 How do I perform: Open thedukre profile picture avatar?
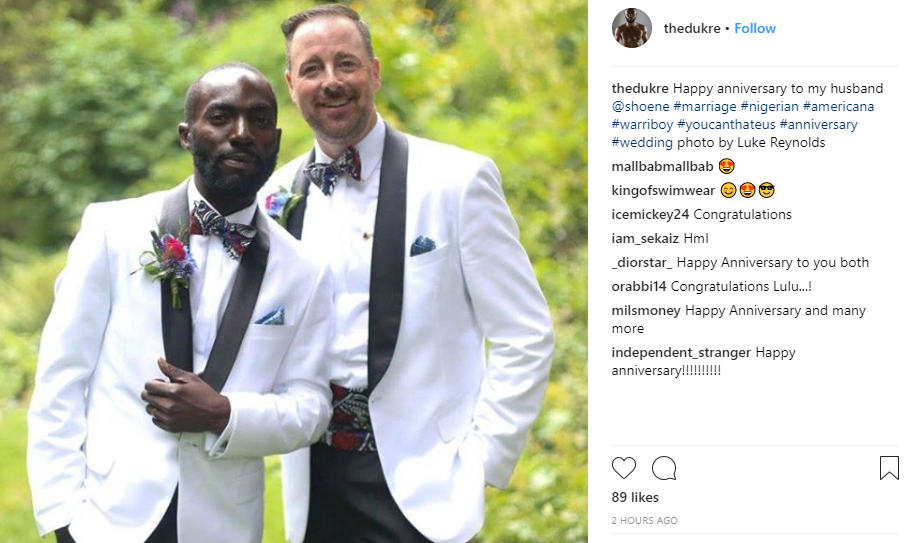(632, 28)
